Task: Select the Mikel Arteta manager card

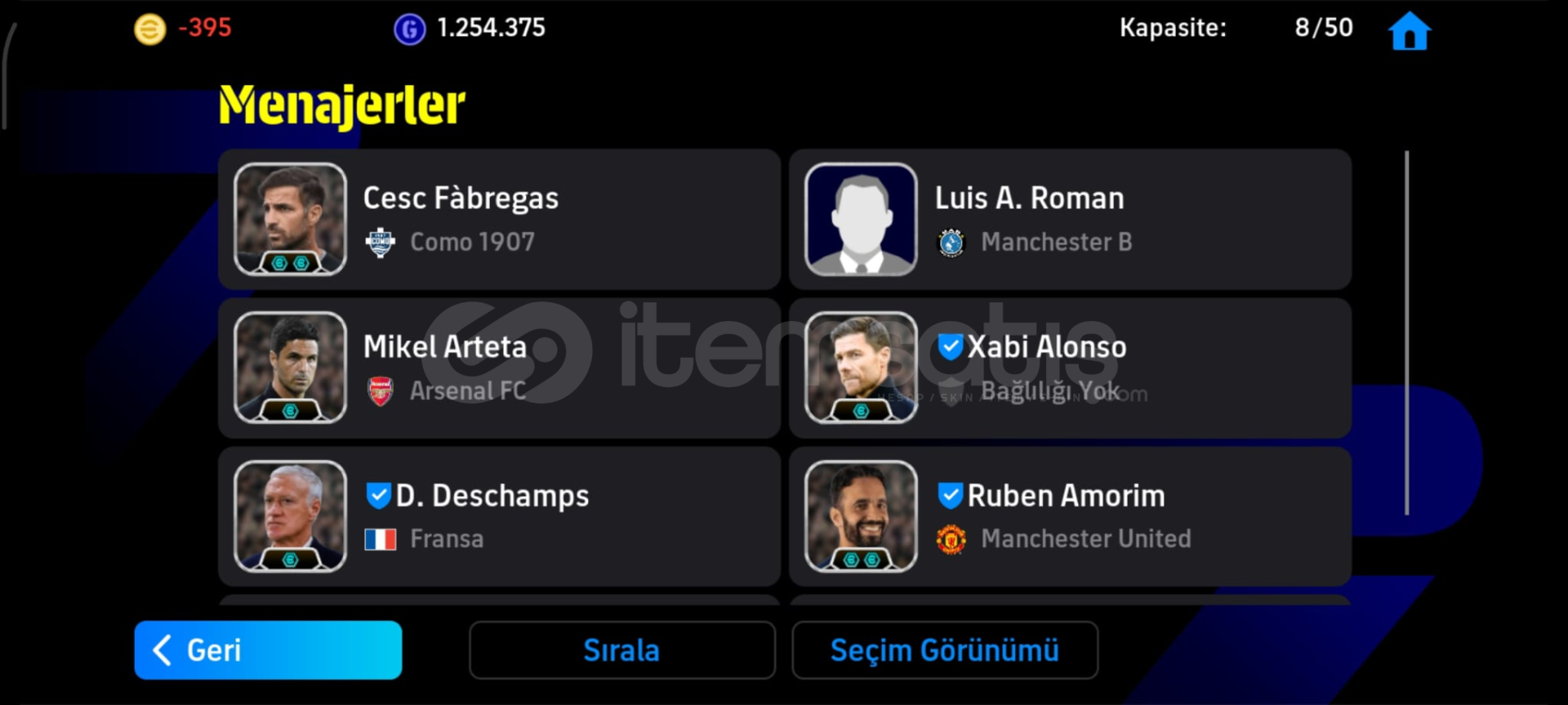Action: (499, 368)
